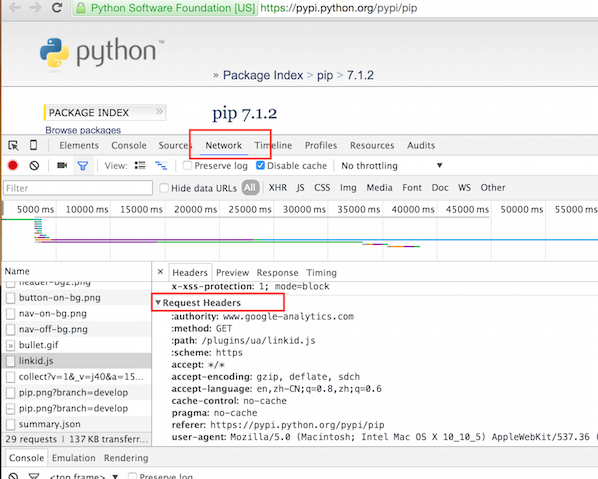Uncheck the Disable cache checkbox
598x479 pixels.
pos(260,166)
